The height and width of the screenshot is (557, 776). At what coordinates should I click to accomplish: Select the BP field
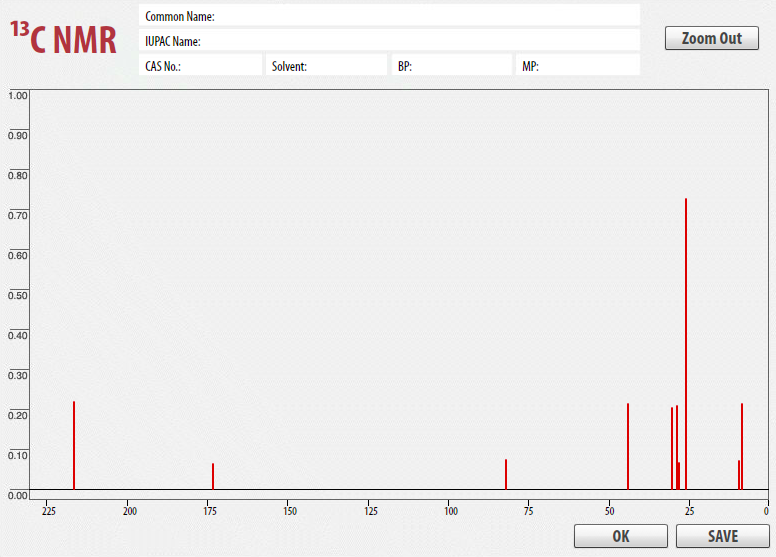[x=452, y=65]
